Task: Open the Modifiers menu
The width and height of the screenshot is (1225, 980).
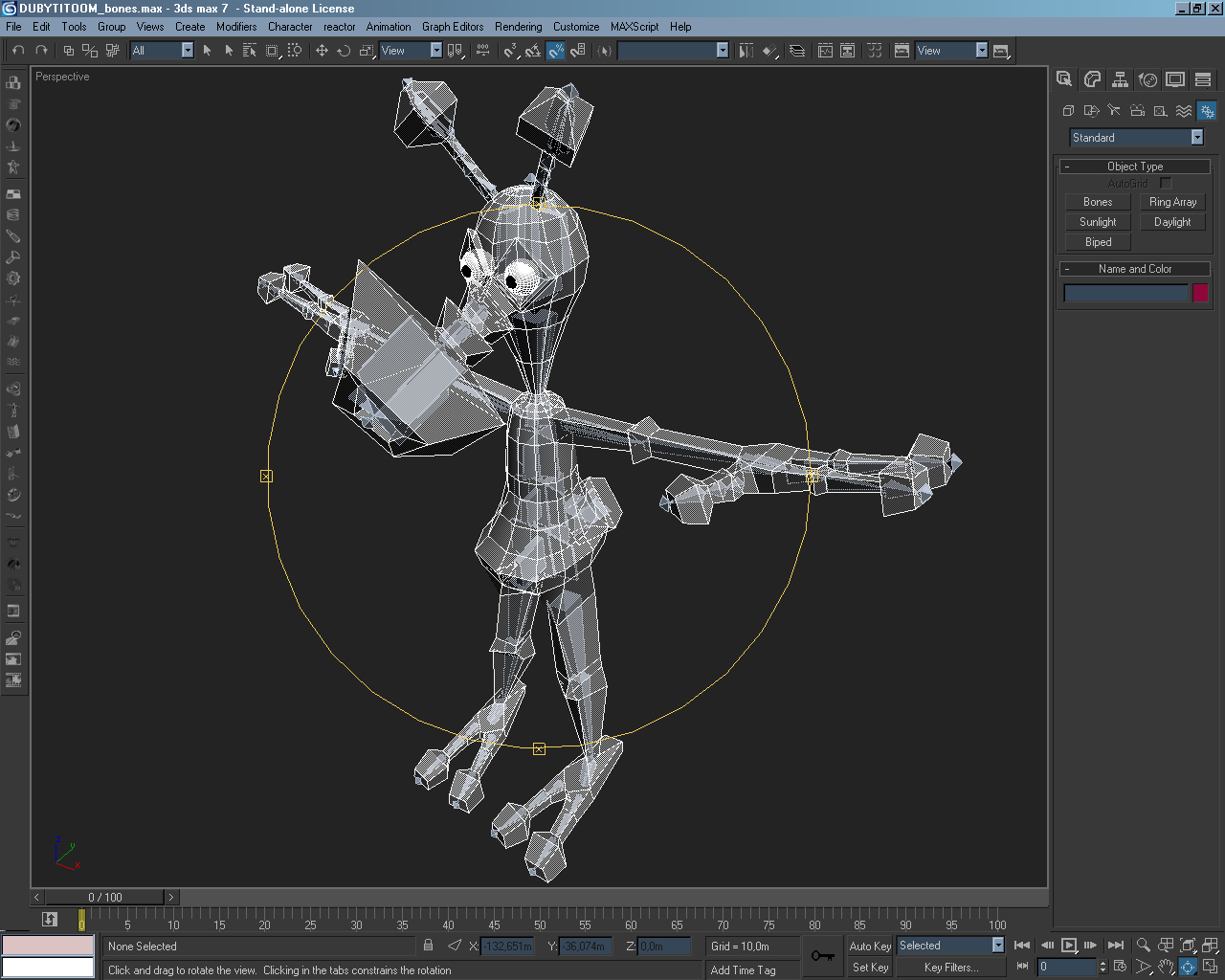Action: pyautogui.click(x=236, y=27)
